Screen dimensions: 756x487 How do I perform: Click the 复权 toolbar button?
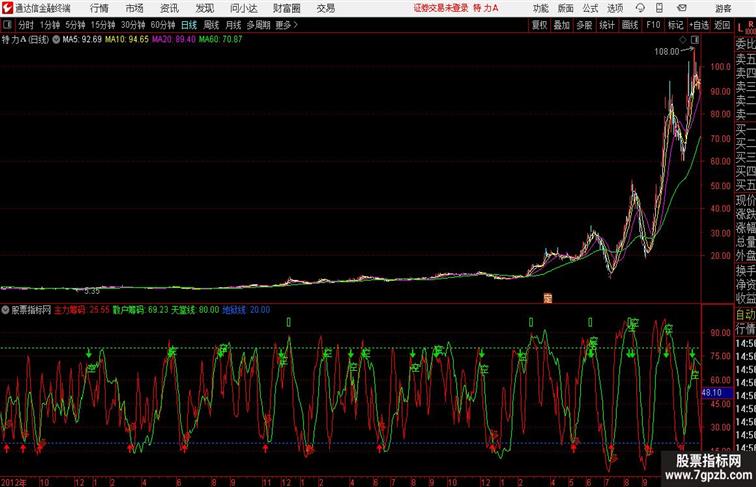click(540, 25)
